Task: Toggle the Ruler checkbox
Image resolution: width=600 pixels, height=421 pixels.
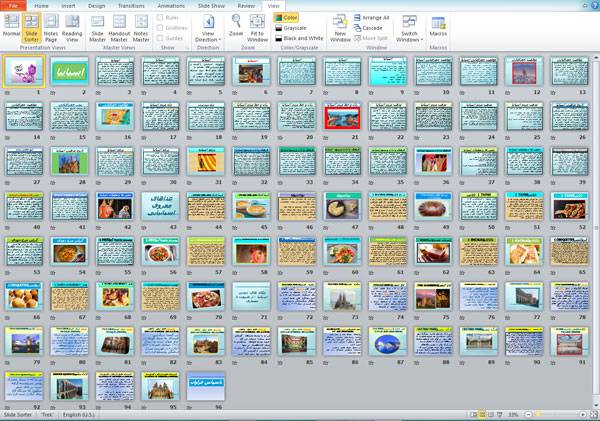Action: coord(160,18)
